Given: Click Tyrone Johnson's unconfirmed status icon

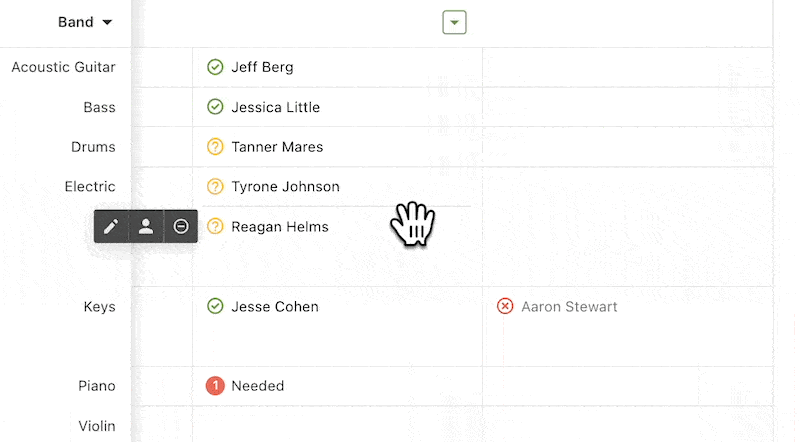Looking at the screenshot, I should (215, 186).
